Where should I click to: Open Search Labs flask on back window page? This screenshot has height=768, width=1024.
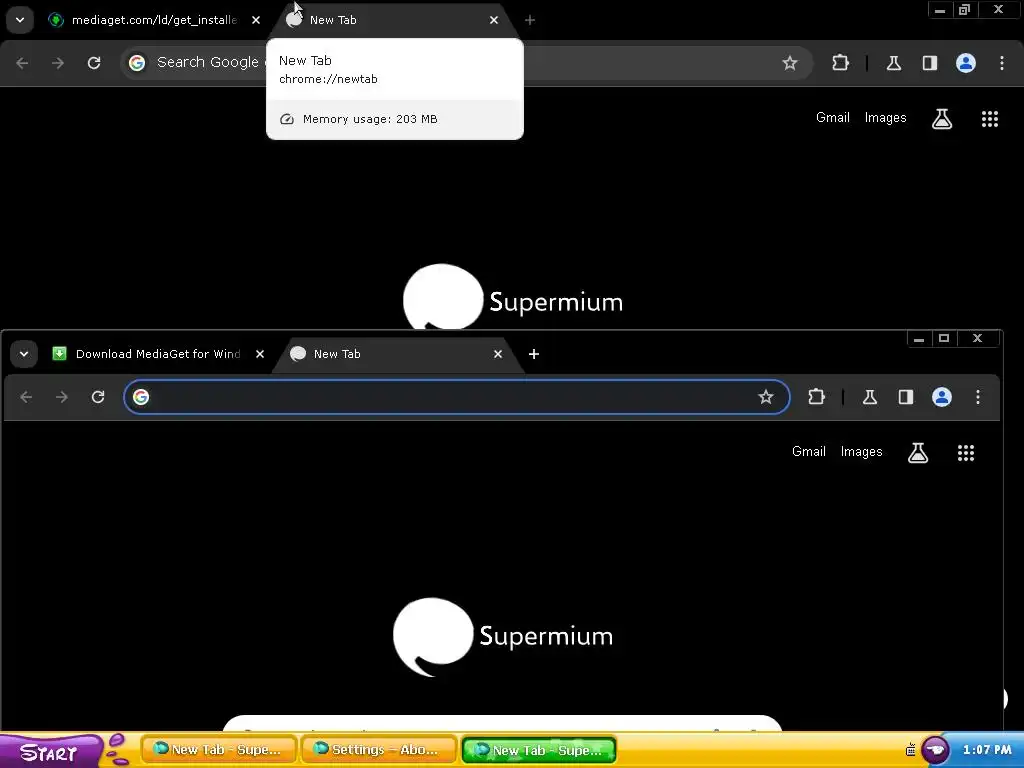[942, 118]
